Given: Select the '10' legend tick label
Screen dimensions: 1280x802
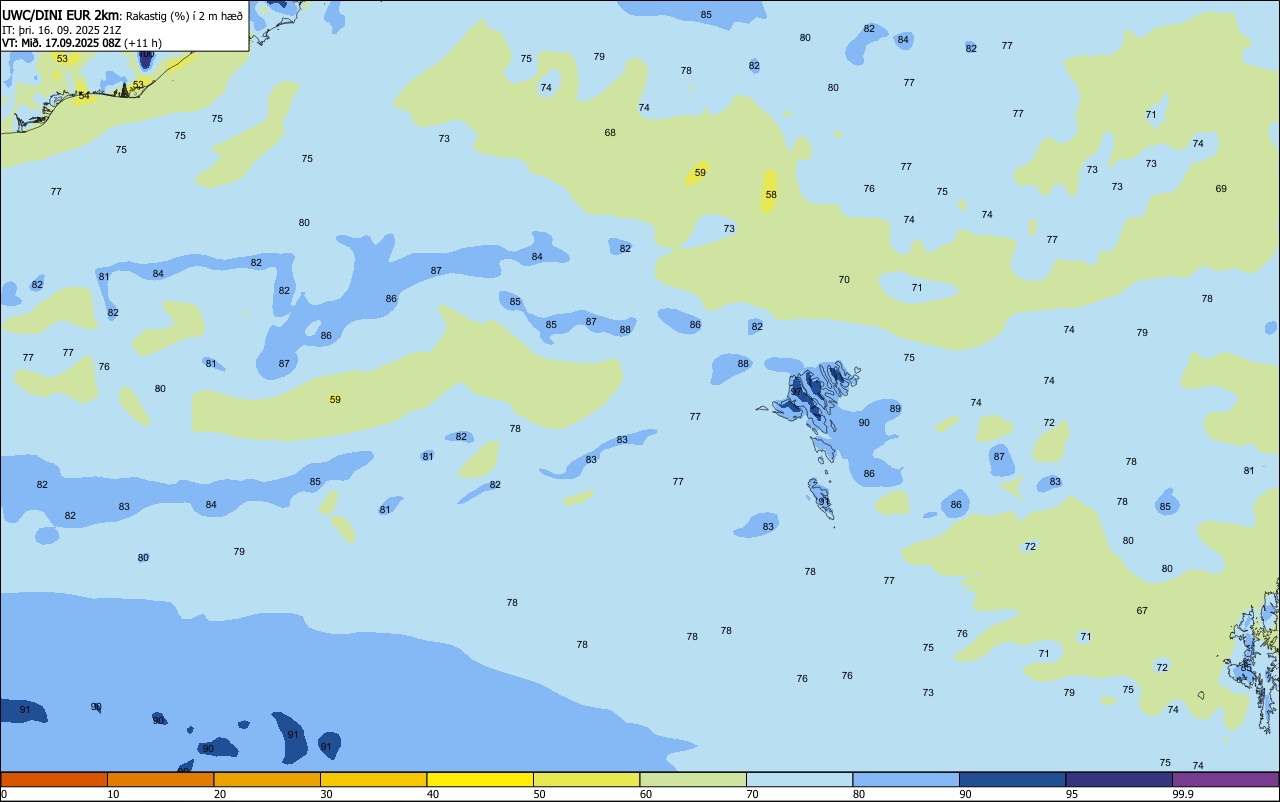Looking at the screenshot, I should coord(113,794).
